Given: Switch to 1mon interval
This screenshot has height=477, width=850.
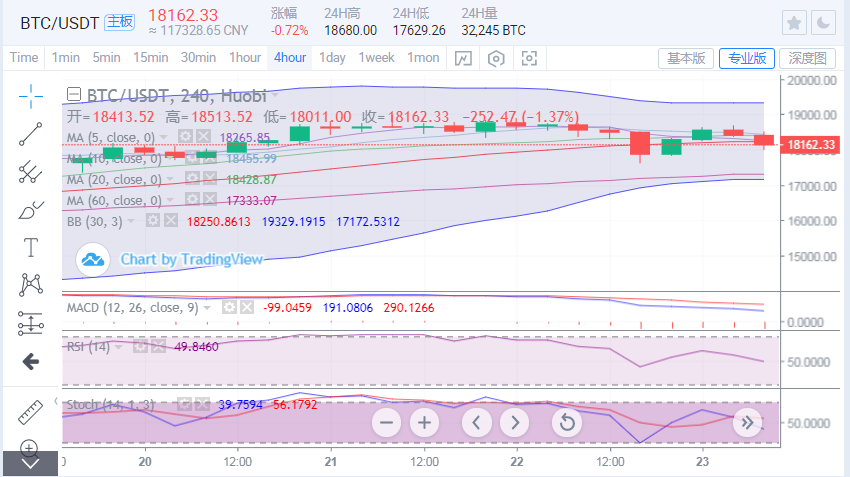Looking at the screenshot, I should pos(423,57).
